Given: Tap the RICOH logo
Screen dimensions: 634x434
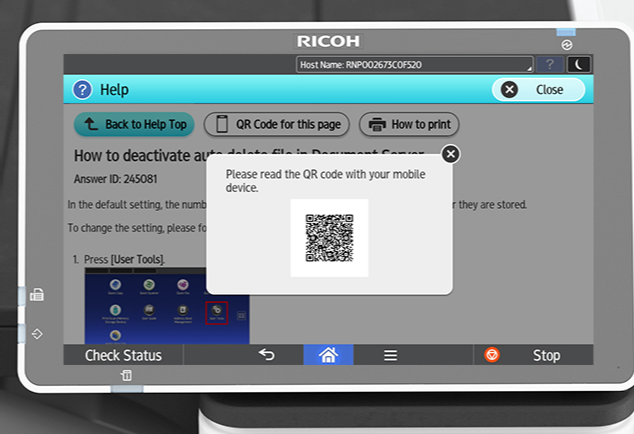Looking at the screenshot, I should click(328, 41).
